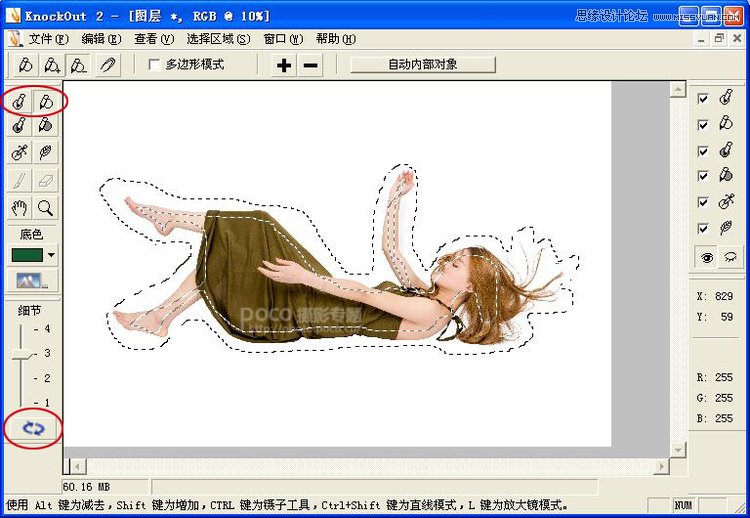The image size is (750, 518).
Task: Restore the inner document window
Action: [x=719, y=39]
